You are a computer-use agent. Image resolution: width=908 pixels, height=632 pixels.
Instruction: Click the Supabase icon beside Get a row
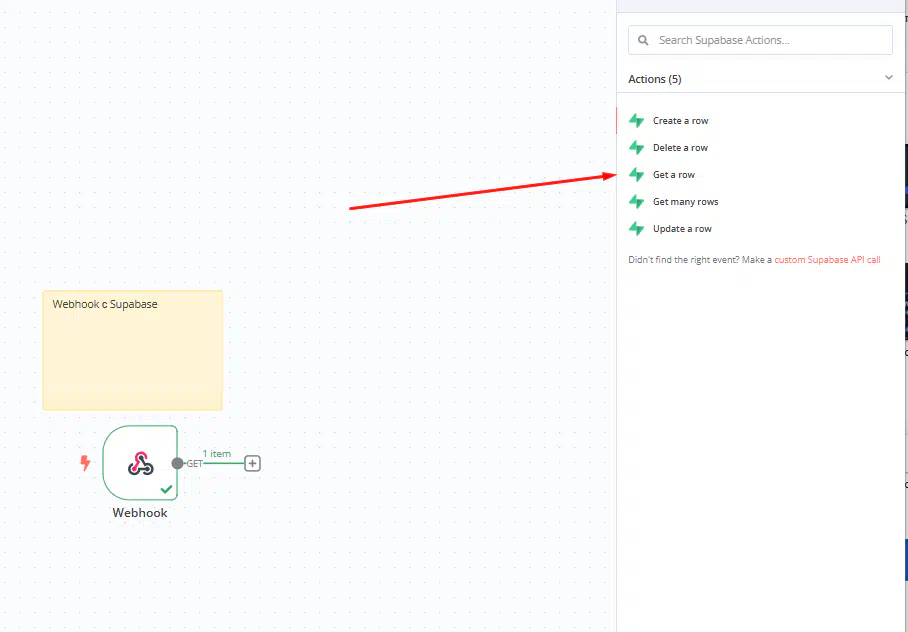(636, 174)
